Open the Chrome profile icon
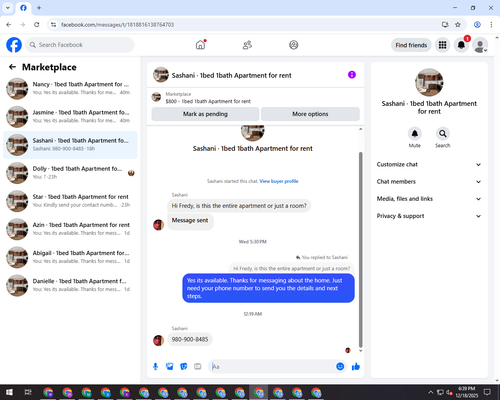 point(477,25)
